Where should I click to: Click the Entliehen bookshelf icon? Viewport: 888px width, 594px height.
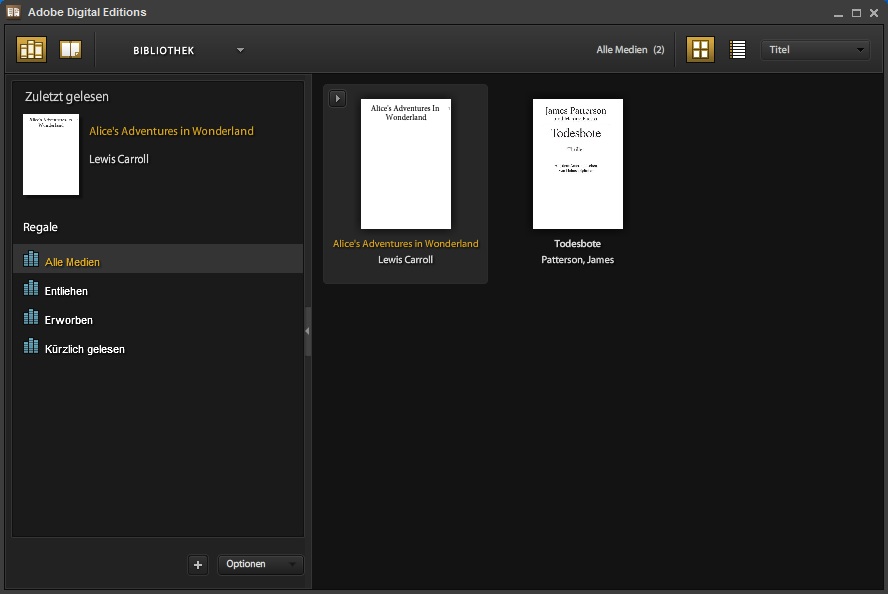click(x=31, y=288)
